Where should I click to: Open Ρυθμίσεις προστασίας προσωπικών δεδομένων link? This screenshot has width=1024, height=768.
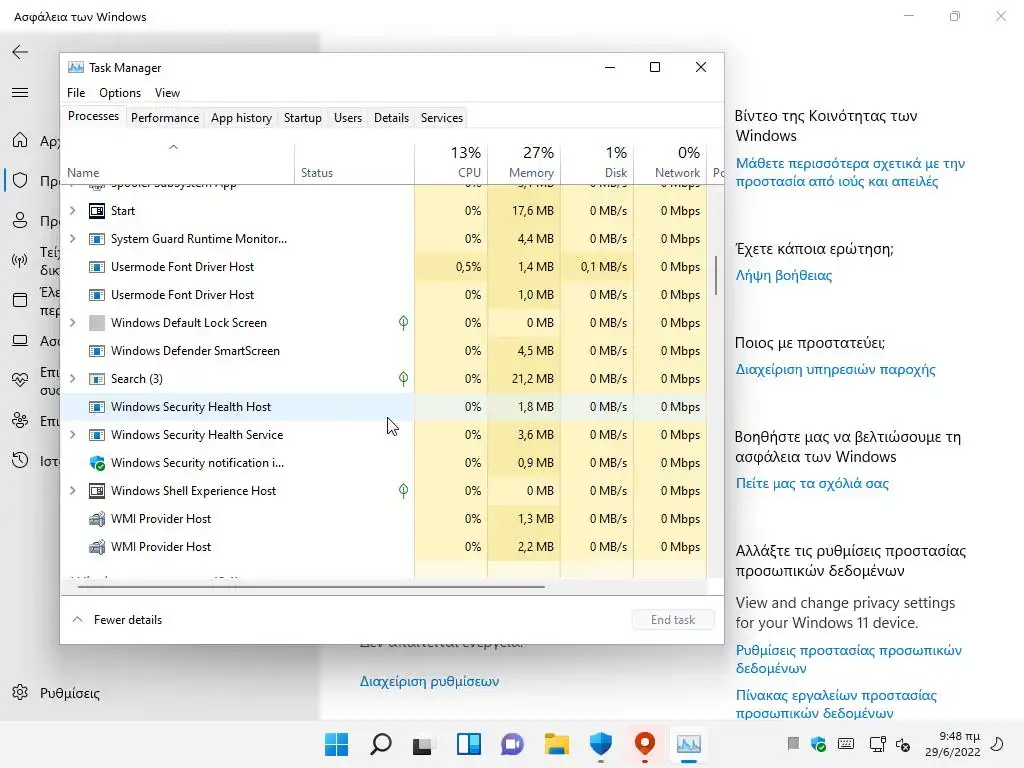click(x=848, y=659)
